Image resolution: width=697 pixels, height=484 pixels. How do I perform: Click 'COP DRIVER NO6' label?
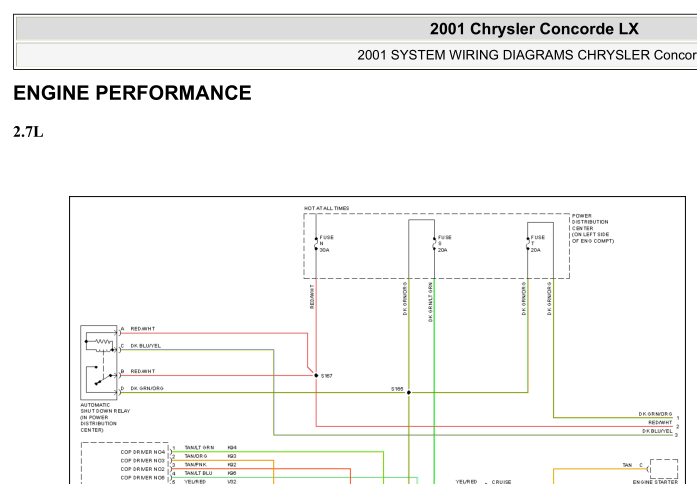[x=143, y=478]
